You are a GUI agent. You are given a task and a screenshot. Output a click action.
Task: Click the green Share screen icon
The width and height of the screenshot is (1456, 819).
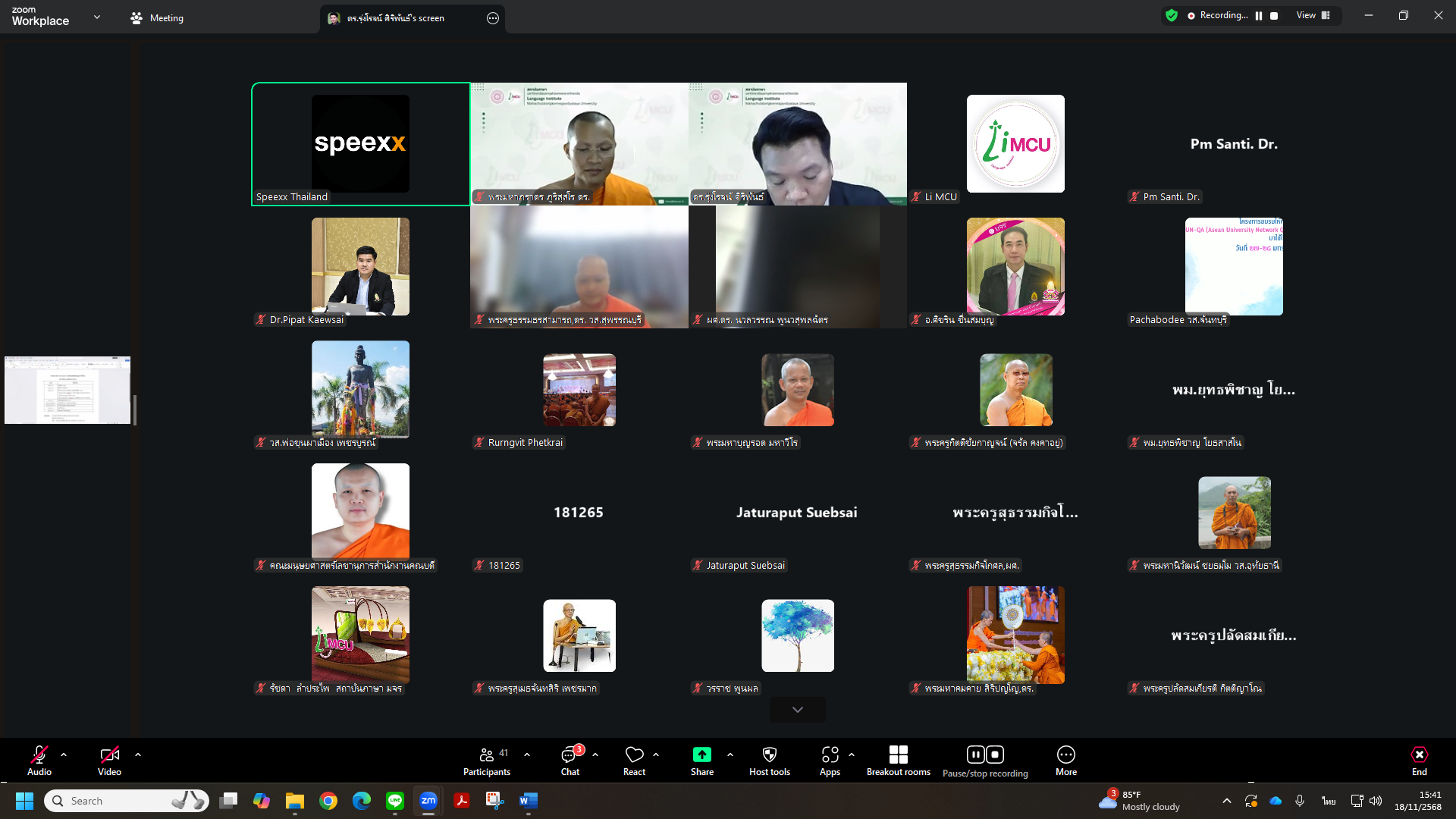tap(701, 755)
